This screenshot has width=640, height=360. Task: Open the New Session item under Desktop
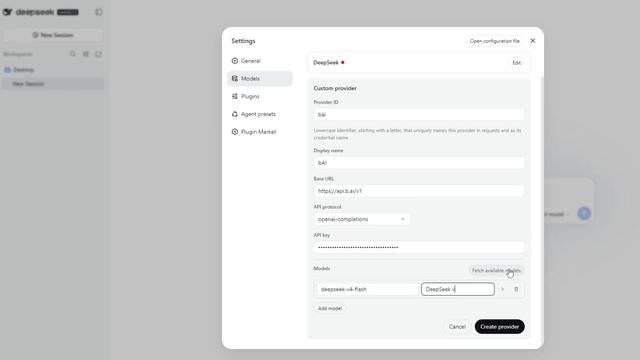click(x=53, y=84)
